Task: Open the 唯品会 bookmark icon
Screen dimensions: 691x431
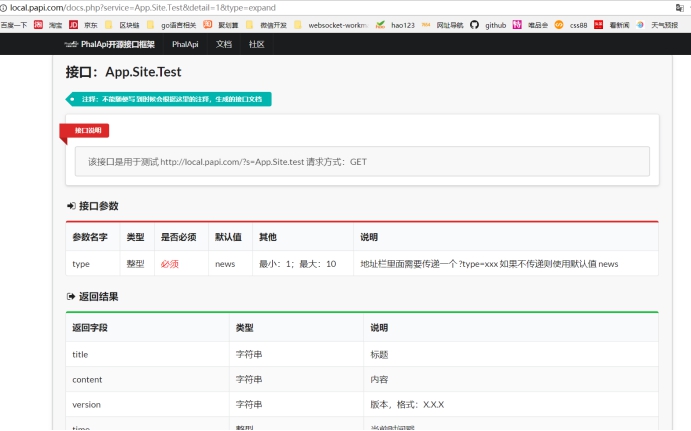Action: click(517, 25)
